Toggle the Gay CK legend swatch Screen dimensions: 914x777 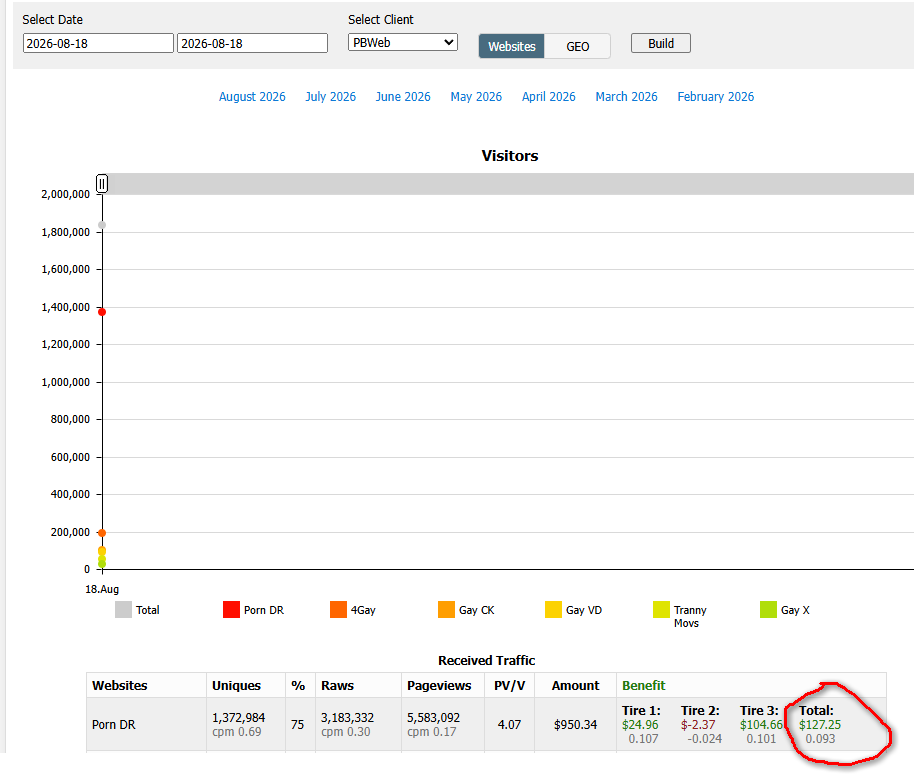tap(446, 610)
